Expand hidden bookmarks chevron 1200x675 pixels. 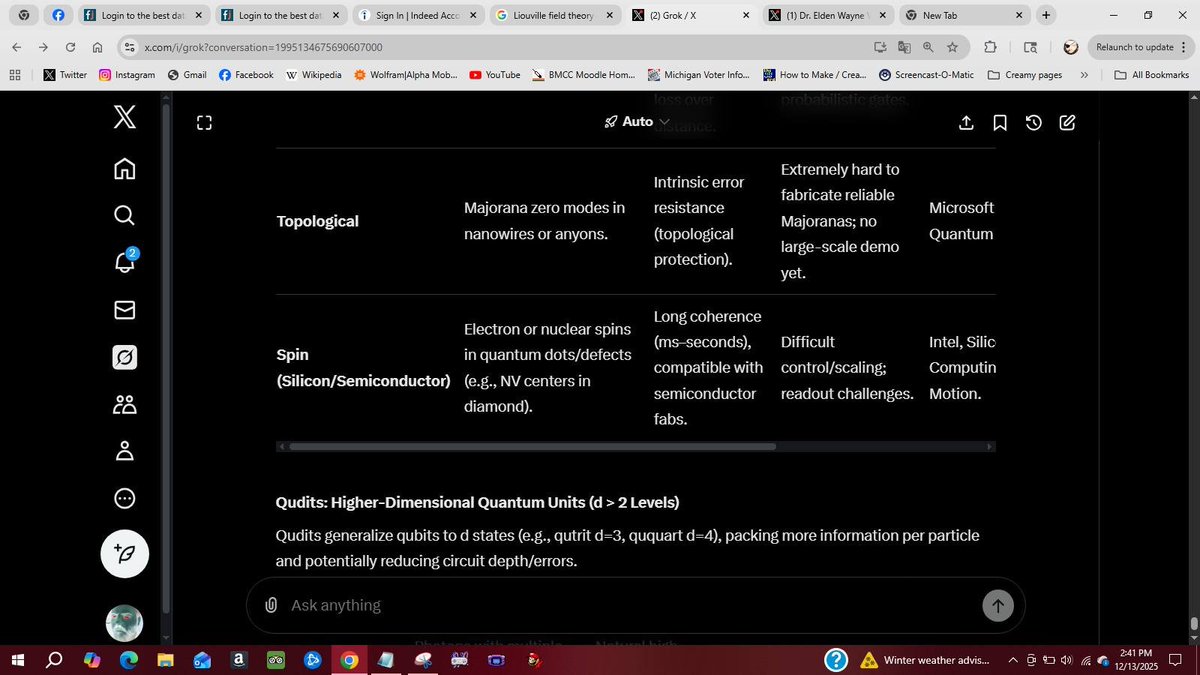1084,75
